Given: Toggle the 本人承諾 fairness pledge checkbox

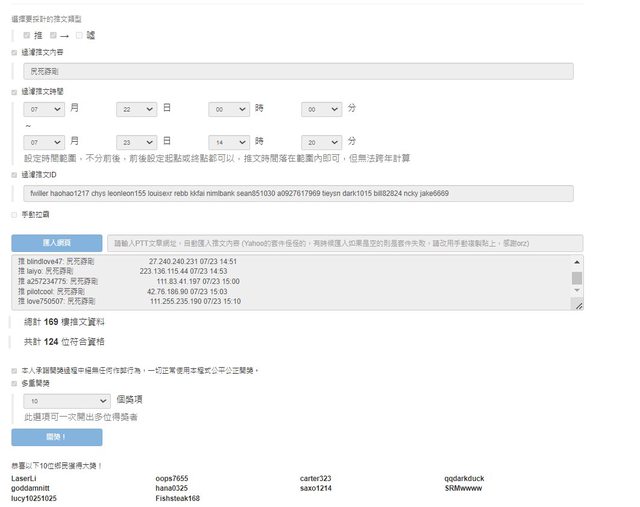Looking at the screenshot, I should click(14, 370).
